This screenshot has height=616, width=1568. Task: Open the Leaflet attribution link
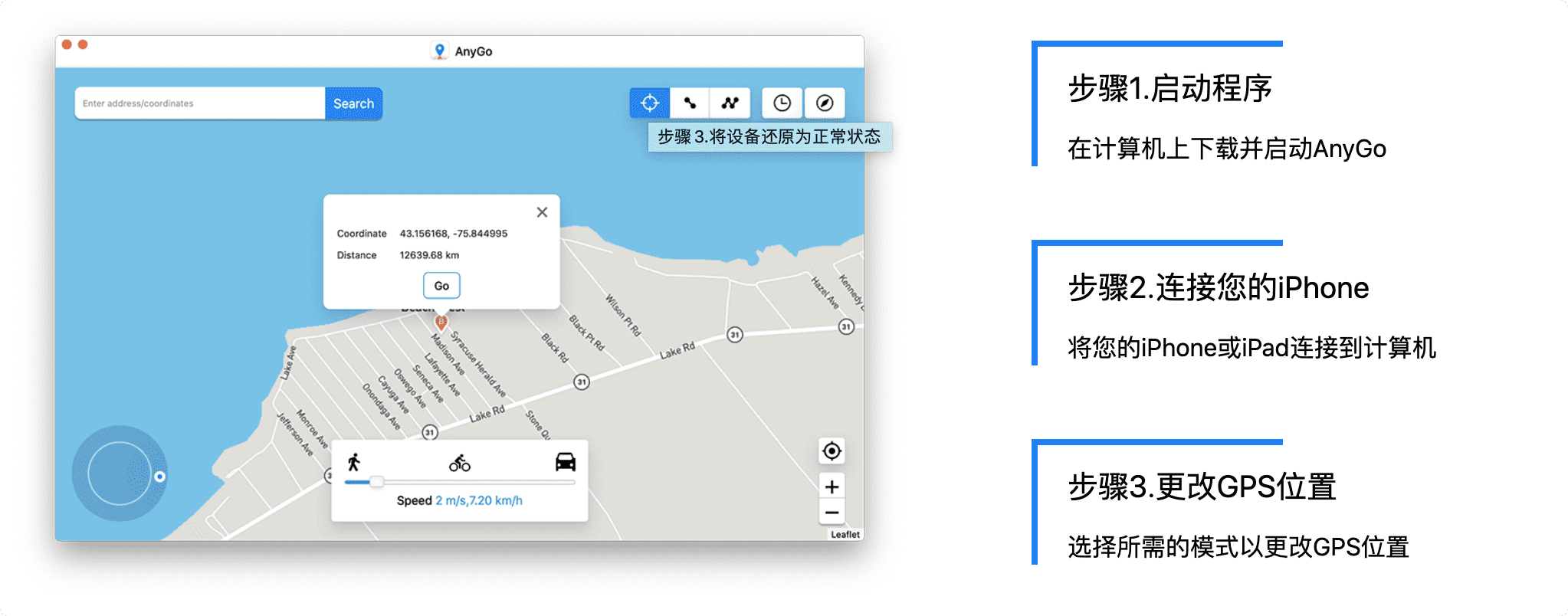(x=845, y=535)
